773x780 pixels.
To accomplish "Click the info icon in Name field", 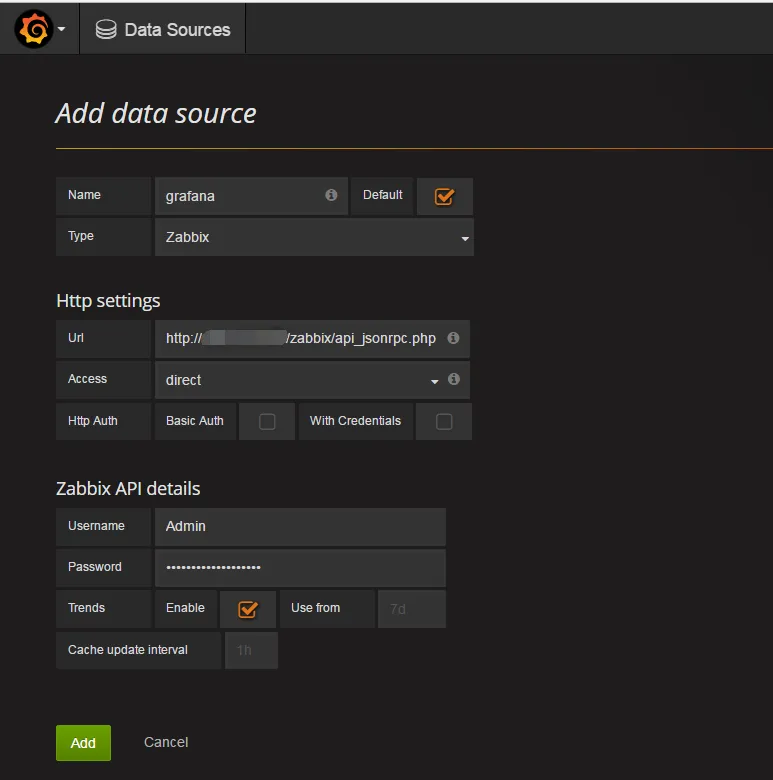I will pos(331,195).
